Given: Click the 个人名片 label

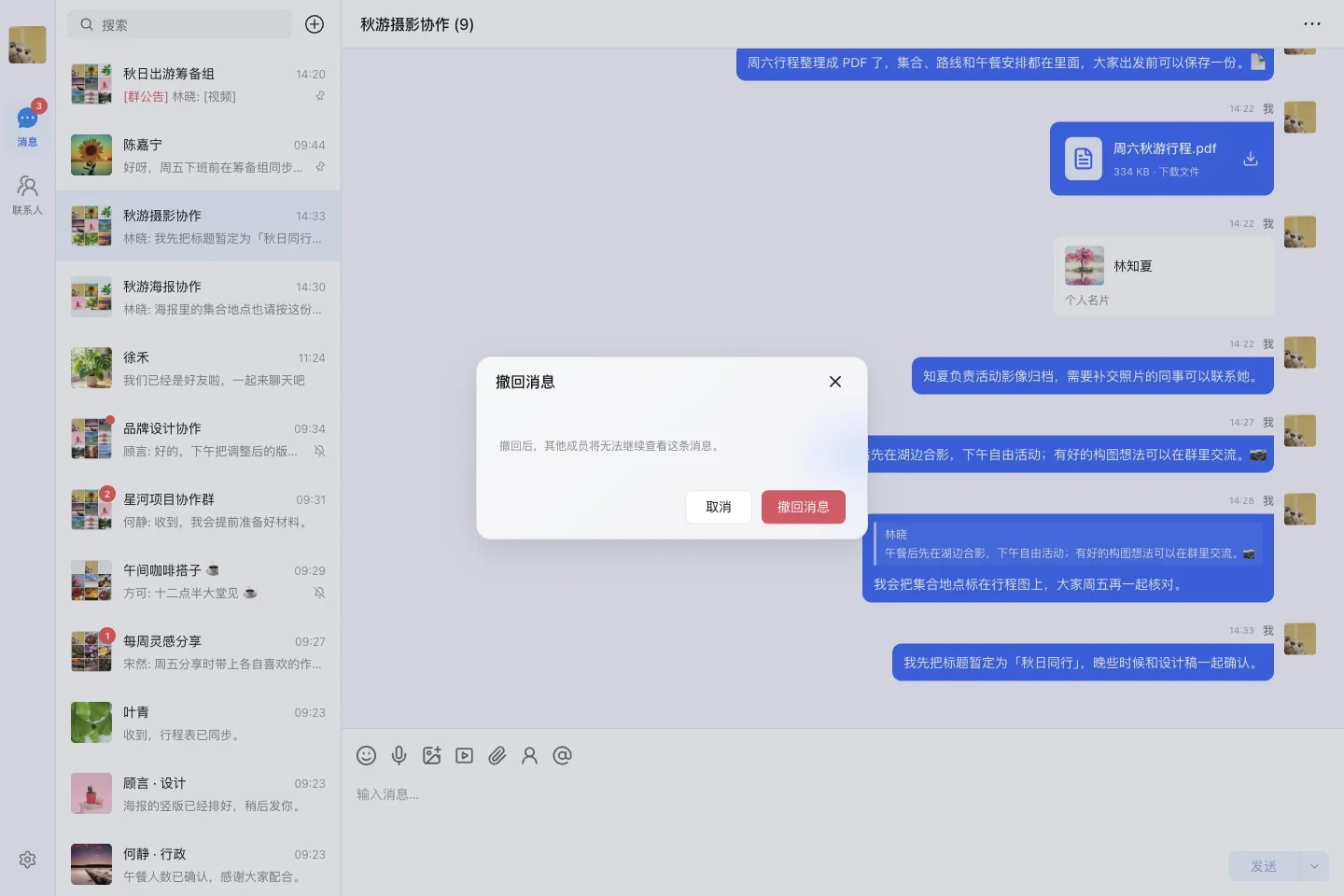Looking at the screenshot, I should [x=1087, y=301].
